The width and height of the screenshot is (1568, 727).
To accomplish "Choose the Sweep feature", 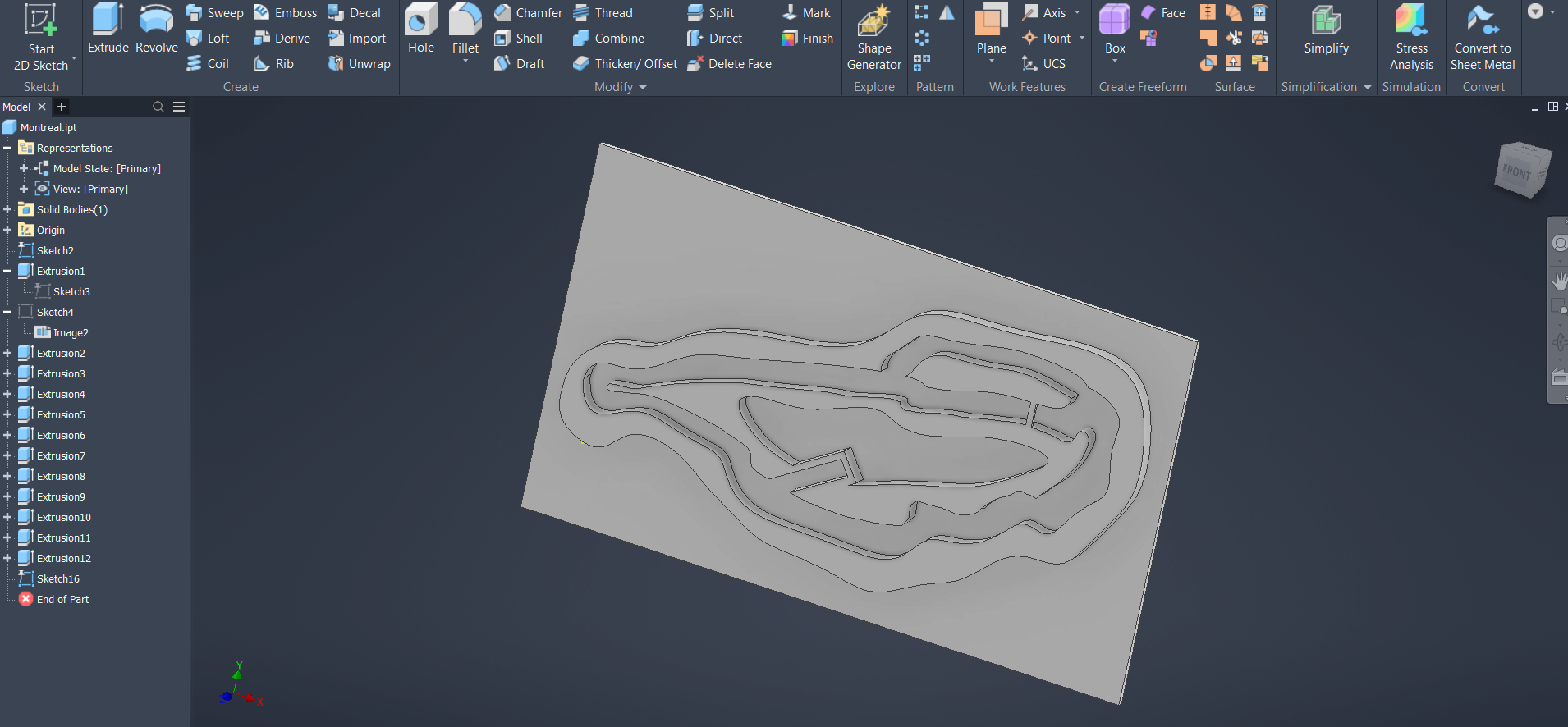I will click(x=214, y=13).
